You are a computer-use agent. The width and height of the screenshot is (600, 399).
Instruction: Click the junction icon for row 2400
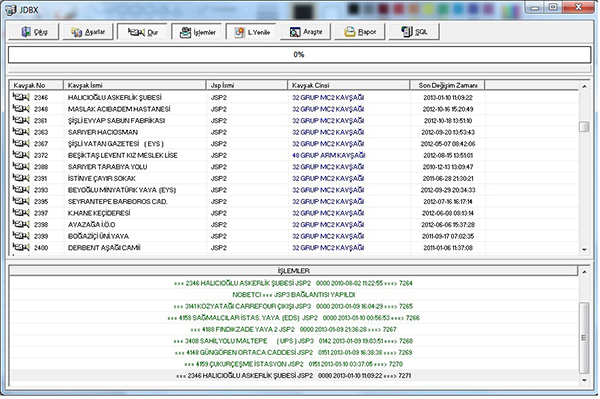point(21,247)
